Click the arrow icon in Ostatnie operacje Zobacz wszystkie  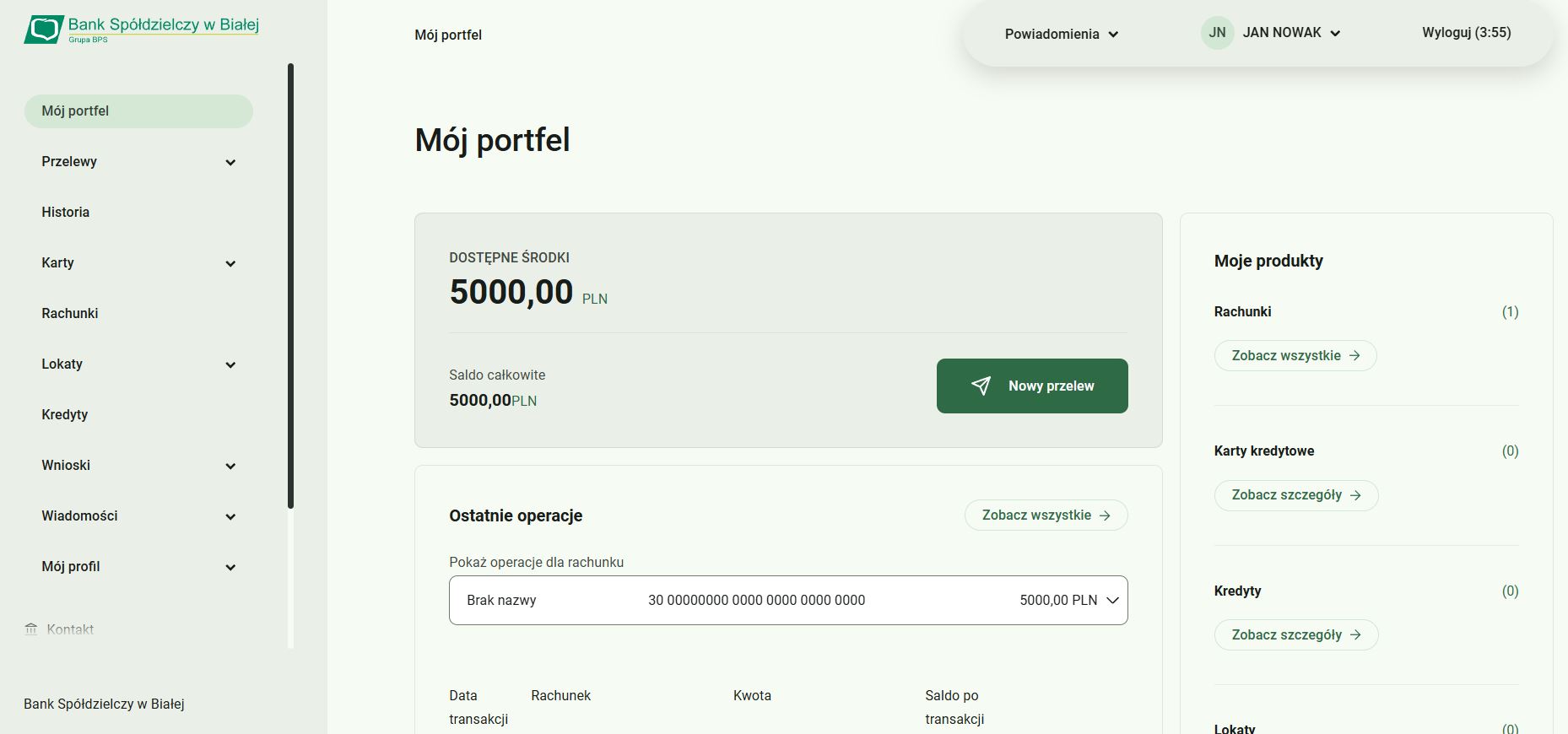coord(1105,515)
